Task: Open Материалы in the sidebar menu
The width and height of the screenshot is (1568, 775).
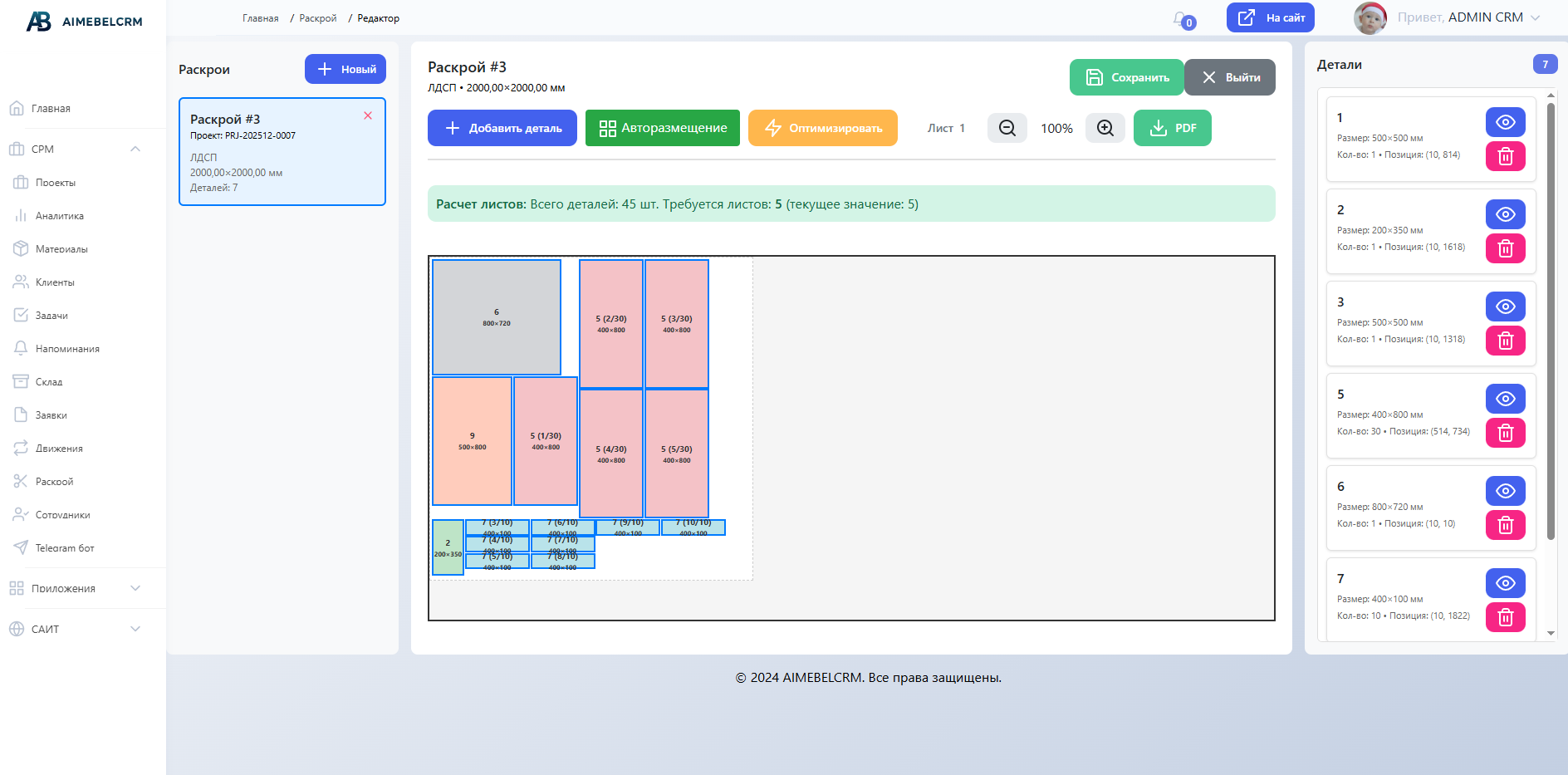Action: click(61, 249)
